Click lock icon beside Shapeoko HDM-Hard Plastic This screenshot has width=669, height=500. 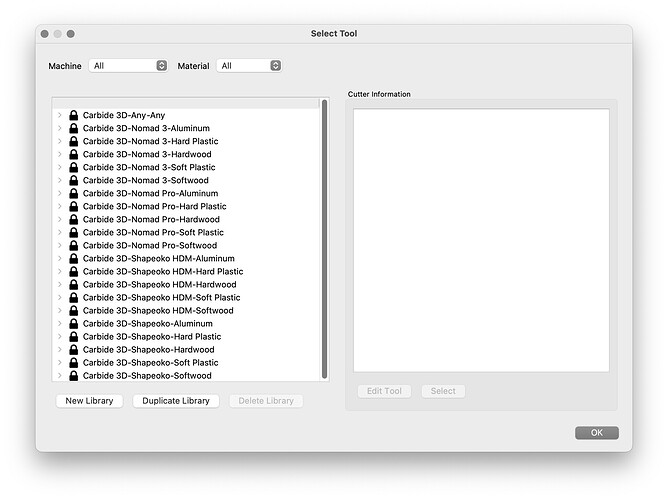coord(74,271)
